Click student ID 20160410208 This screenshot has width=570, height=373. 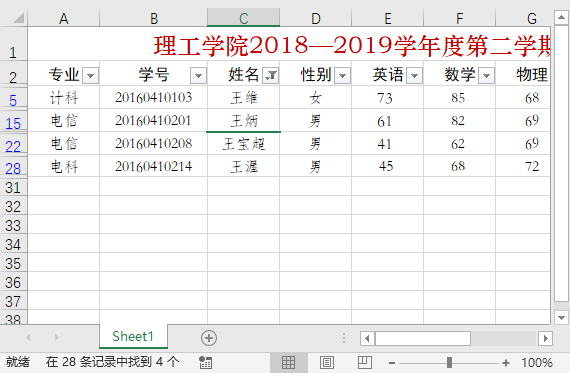coord(153,143)
